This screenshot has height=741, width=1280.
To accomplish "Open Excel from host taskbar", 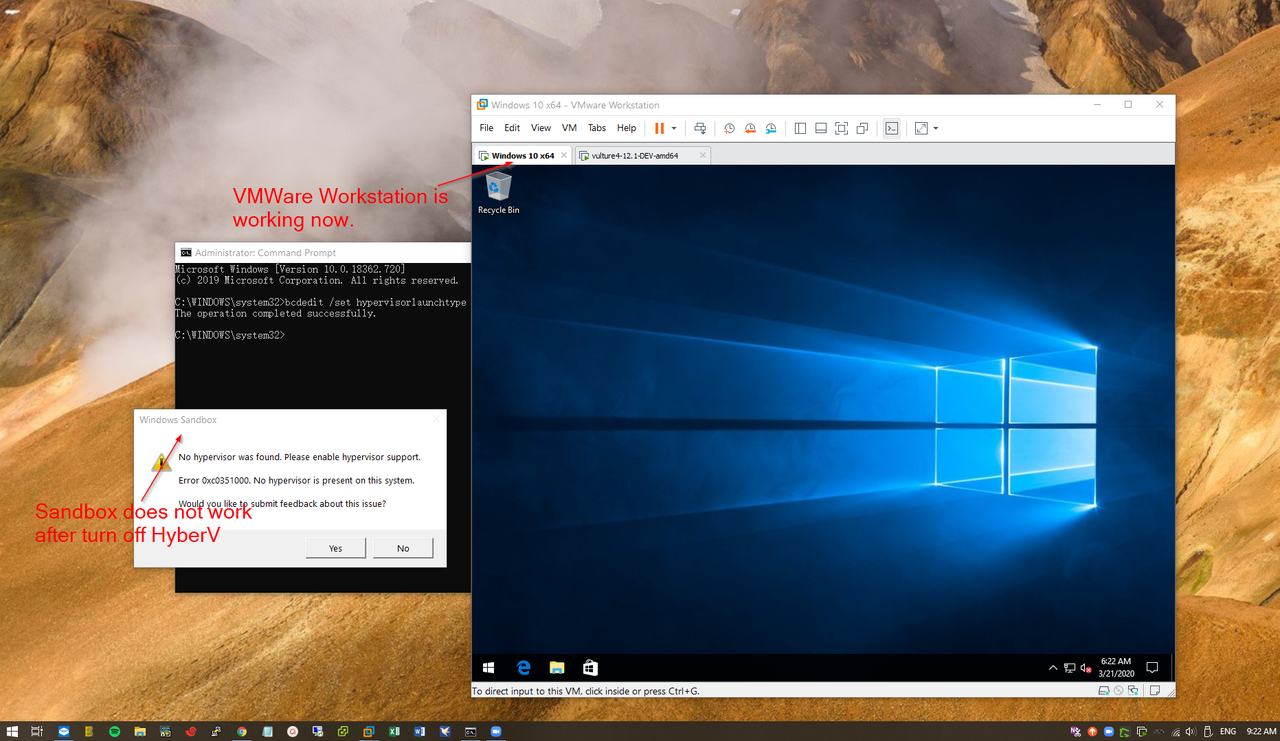I will click(x=394, y=731).
